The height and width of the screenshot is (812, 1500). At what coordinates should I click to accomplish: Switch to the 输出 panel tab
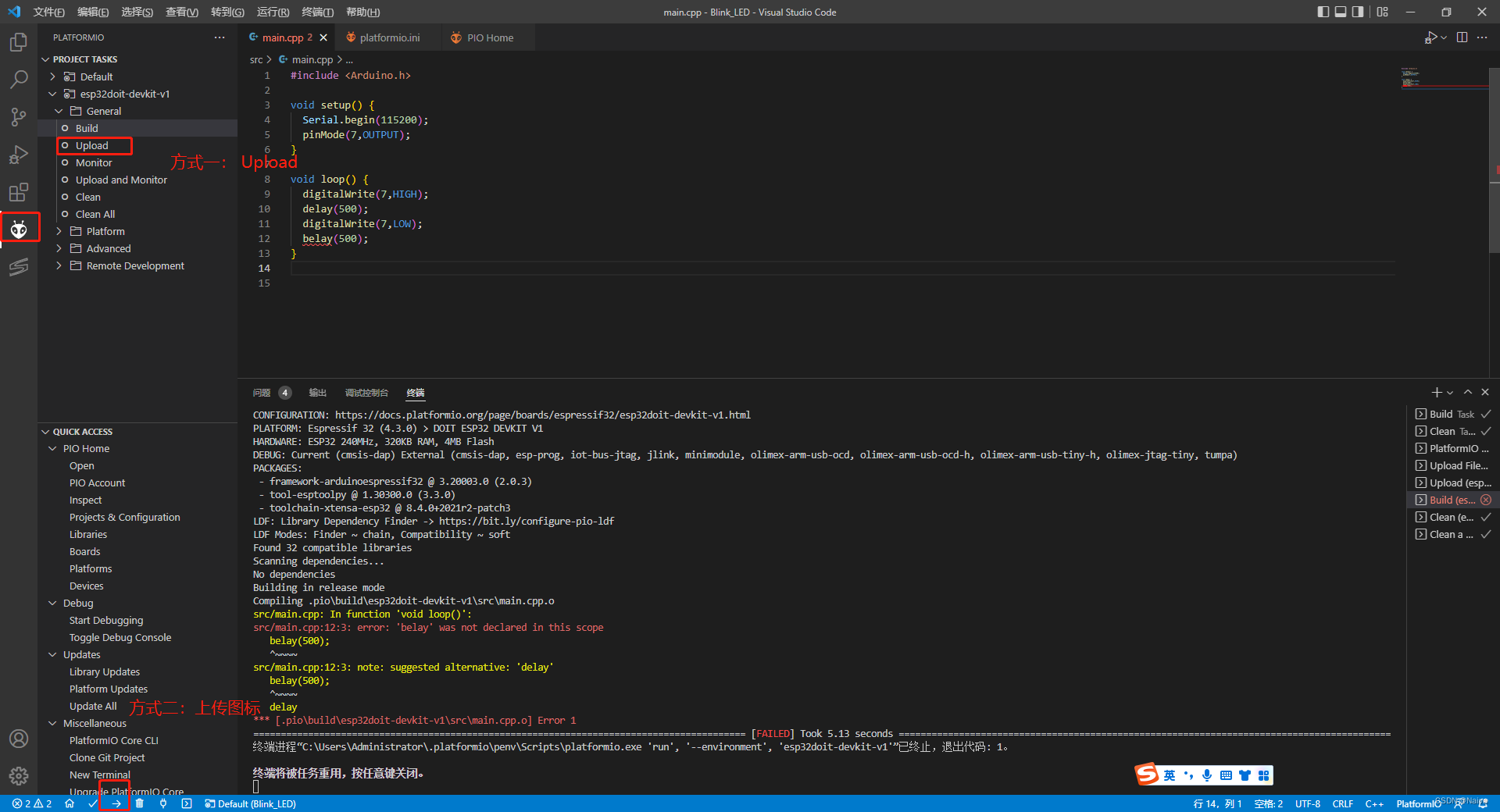coord(317,393)
